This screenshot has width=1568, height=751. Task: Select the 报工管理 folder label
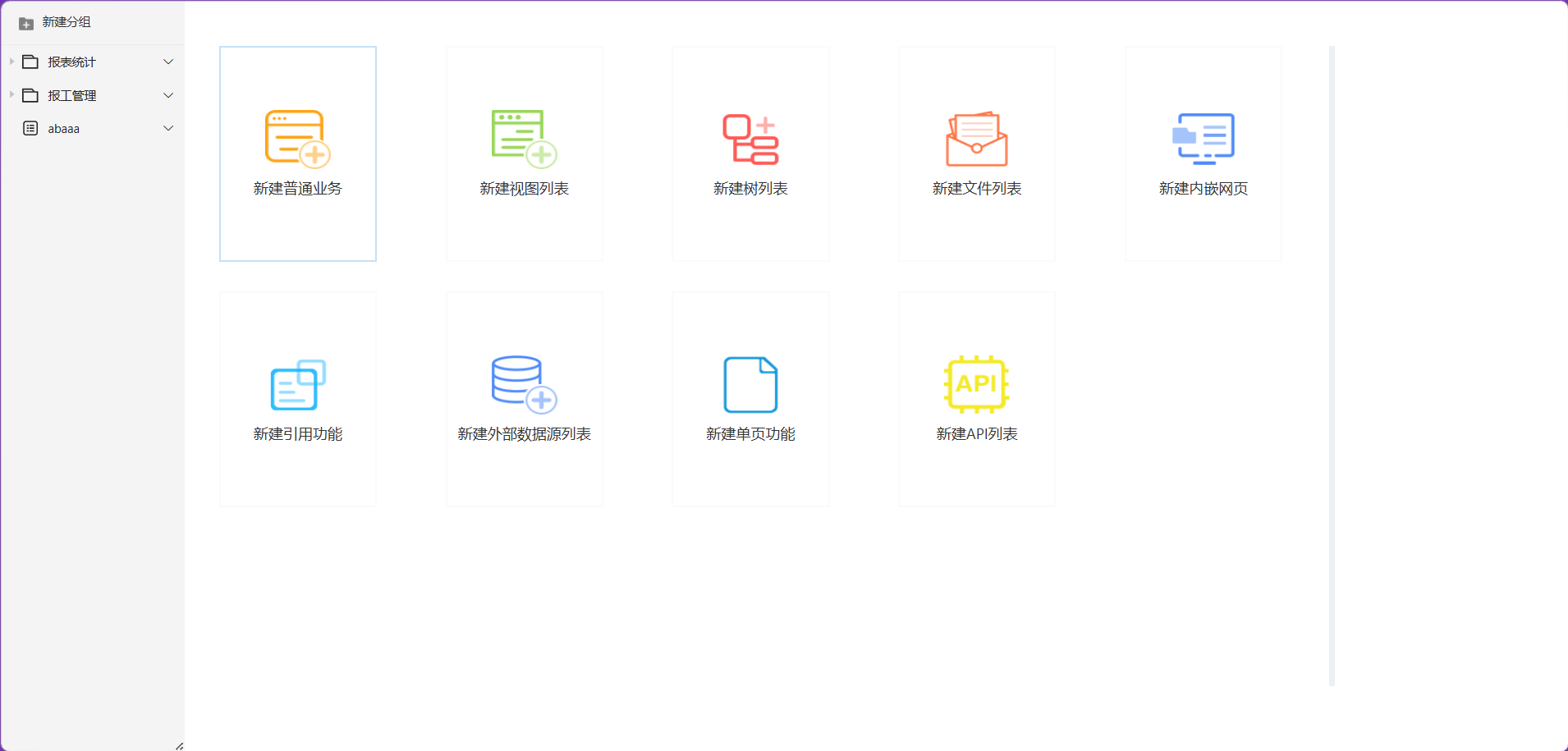click(x=71, y=95)
